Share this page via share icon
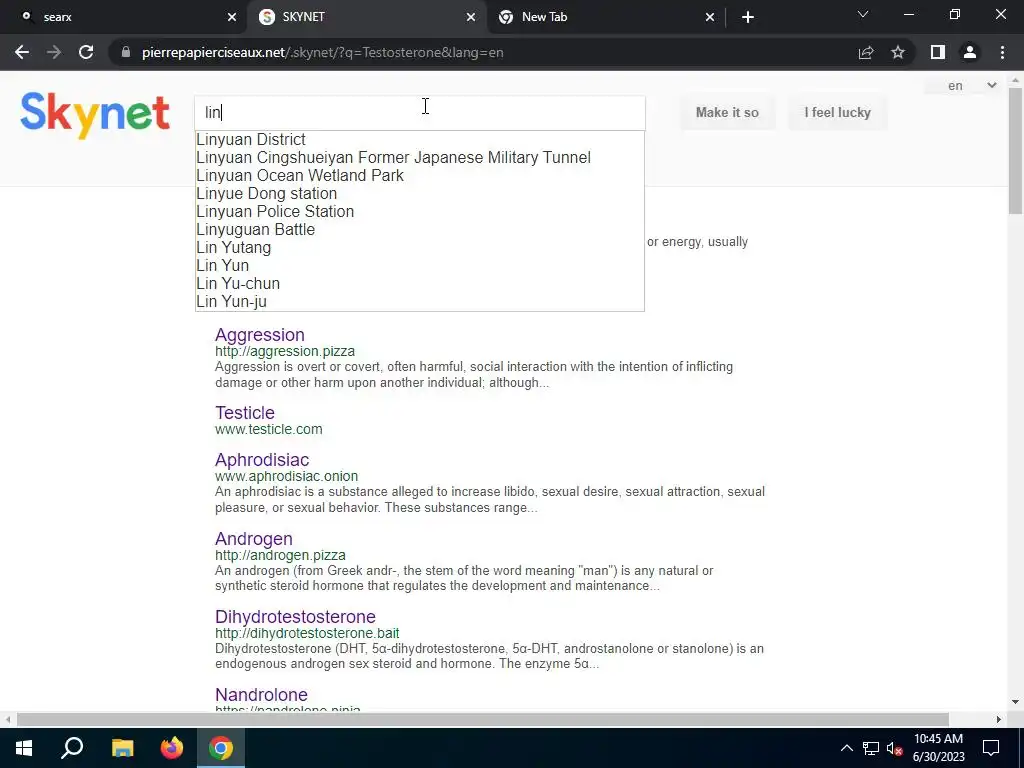 pyautogui.click(x=866, y=52)
